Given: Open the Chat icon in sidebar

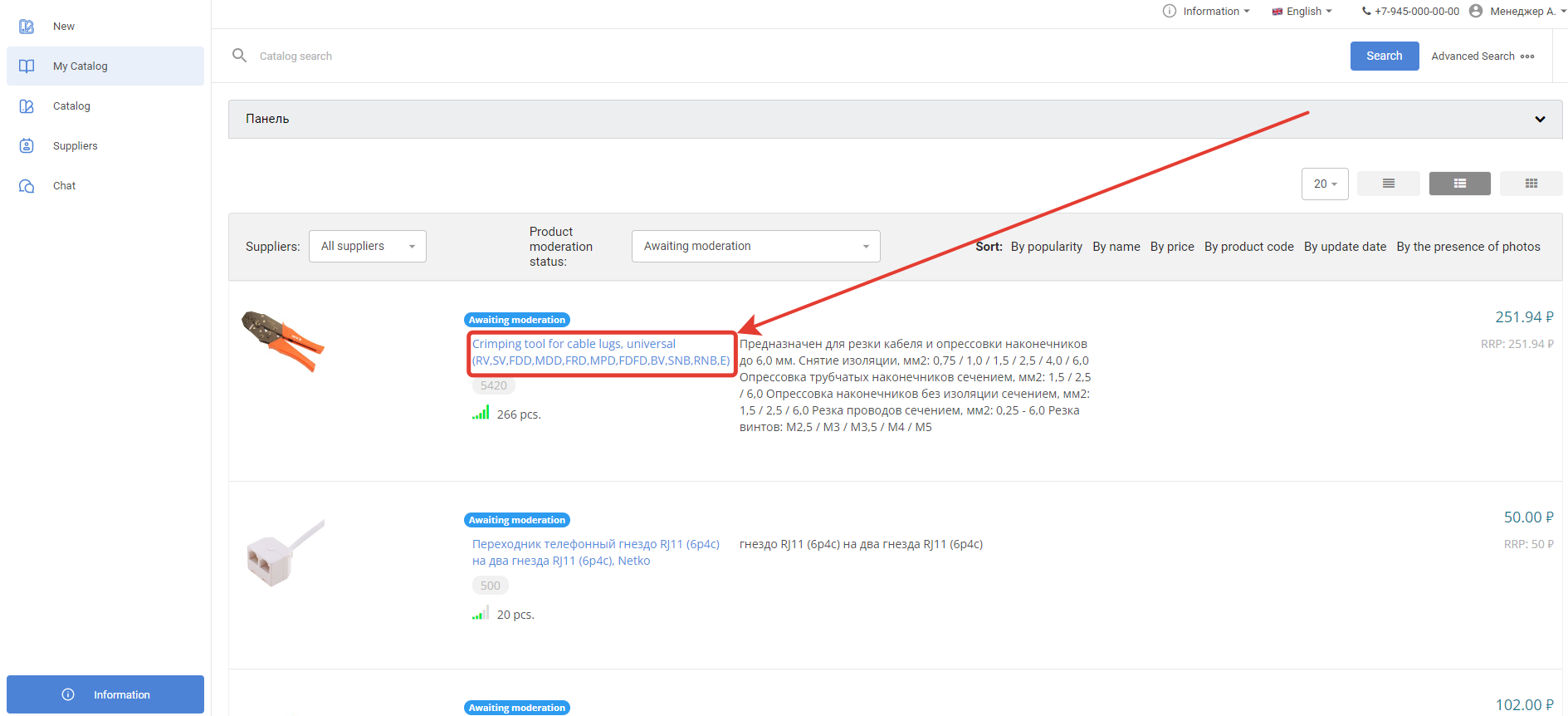Looking at the screenshot, I should pyautogui.click(x=27, y=186).
